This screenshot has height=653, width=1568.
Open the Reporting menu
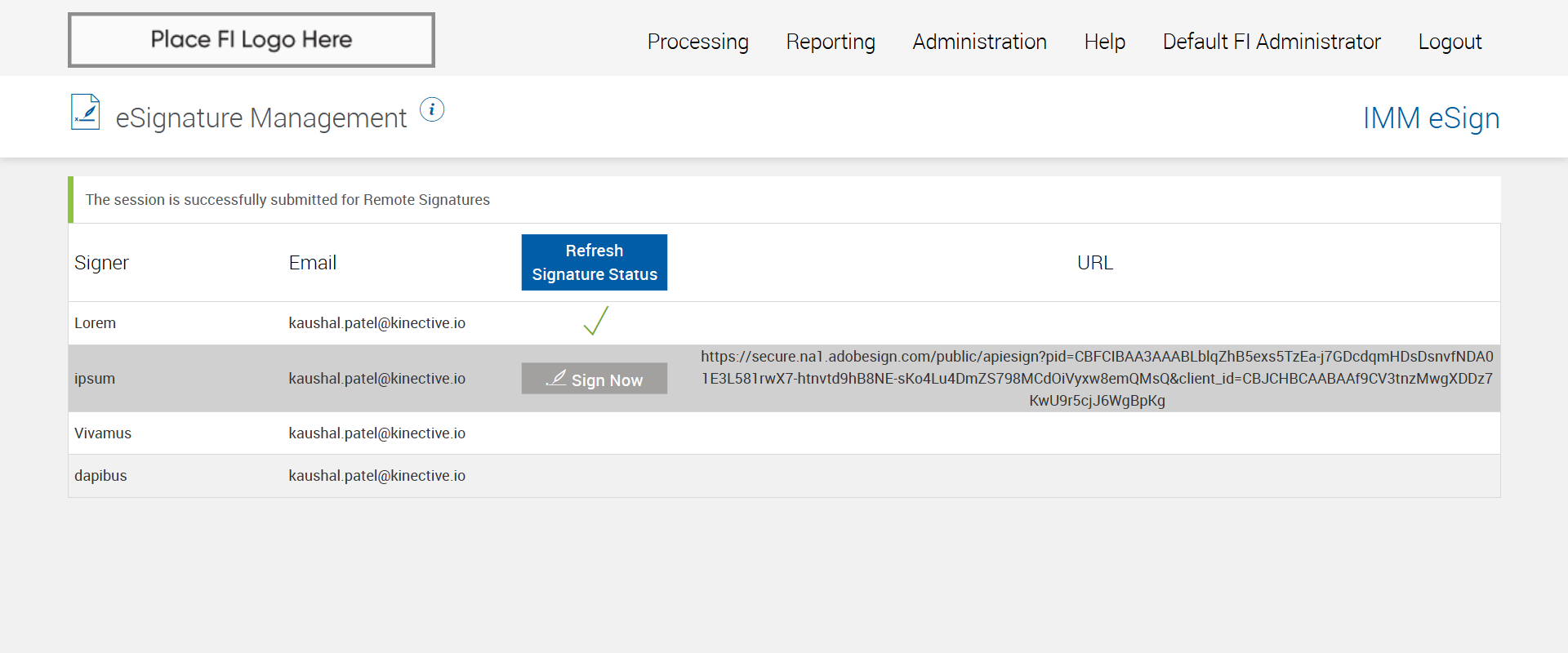coord(830,42)
